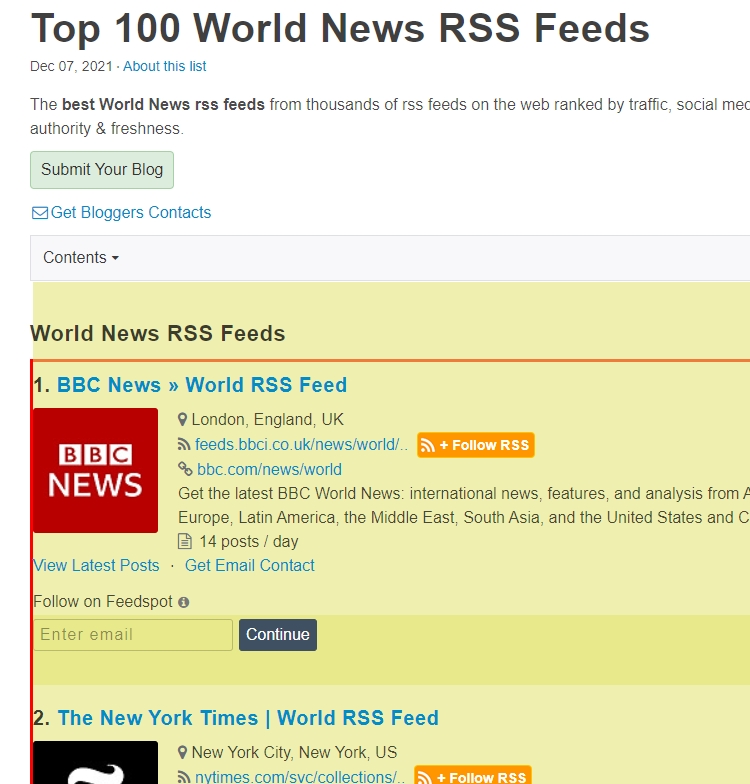Click the location pin icon beside New York City

coord(182,752)
